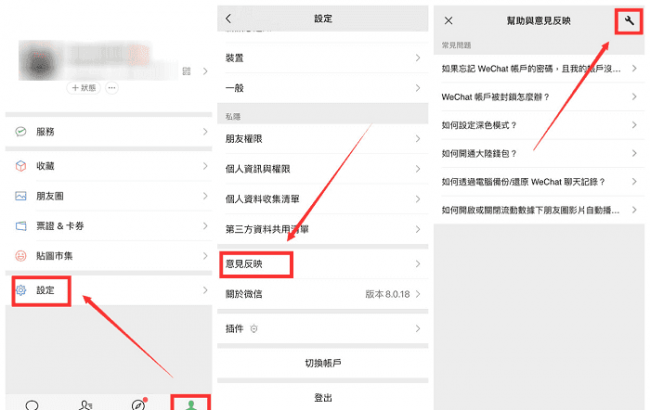Screen dimensions: 650x410
Task: Open the Me tab in bottom bar
Action: tap(191, 404)
